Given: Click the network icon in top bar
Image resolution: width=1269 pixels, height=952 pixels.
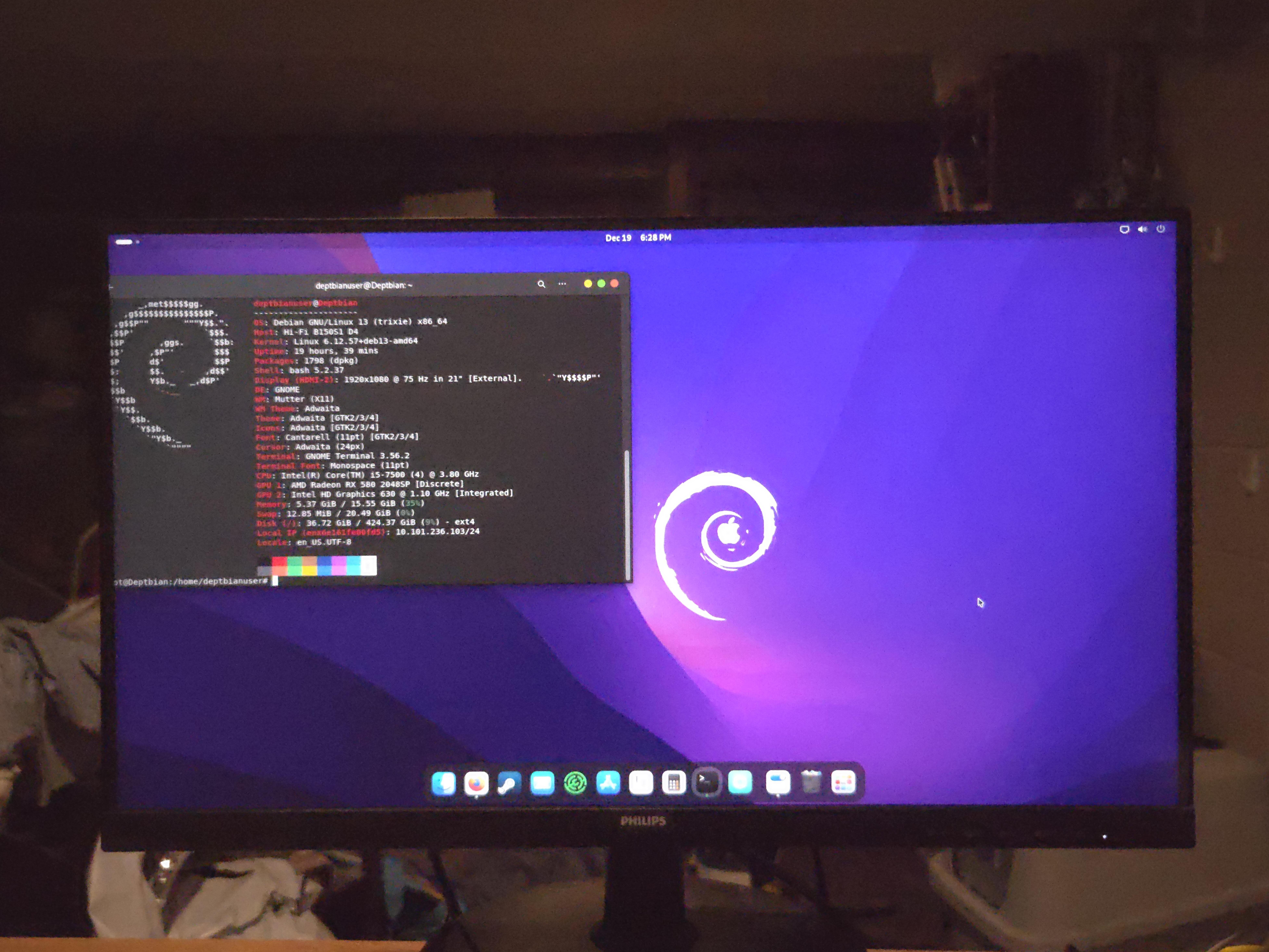Looking at the screenshot, I should tap(1124, 229).
